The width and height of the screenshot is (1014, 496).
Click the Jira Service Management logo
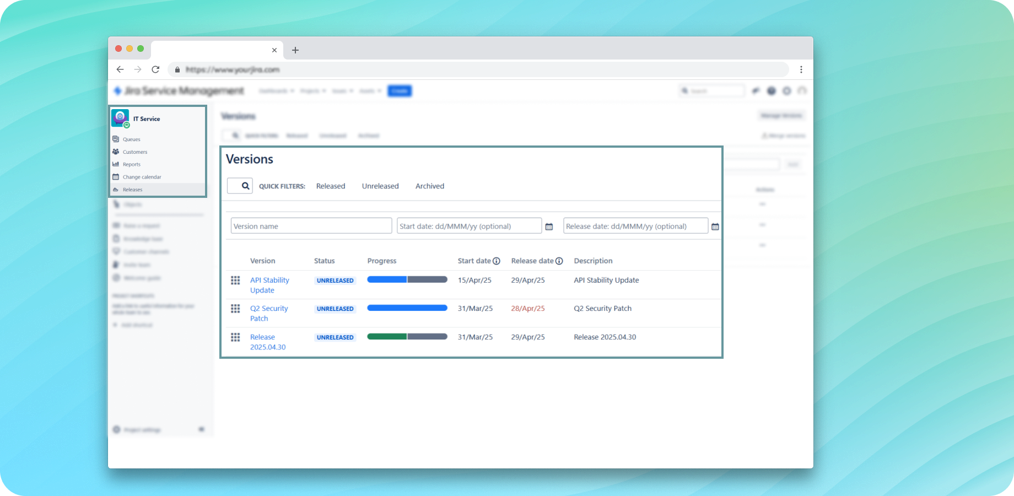point(178,91)
